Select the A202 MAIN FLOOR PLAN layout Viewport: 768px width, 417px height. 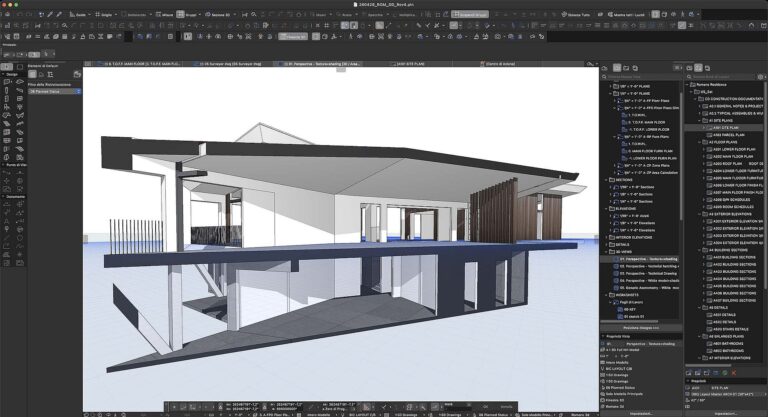(734, 156)
